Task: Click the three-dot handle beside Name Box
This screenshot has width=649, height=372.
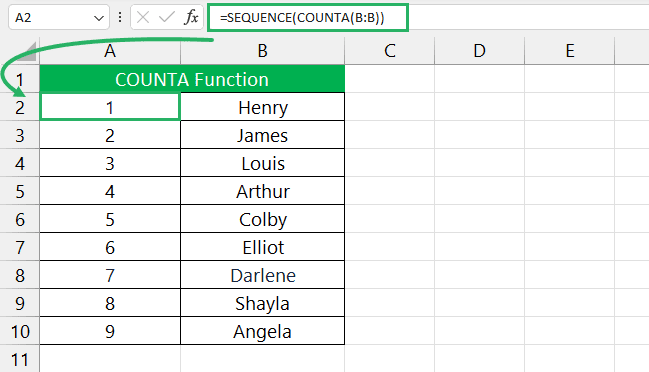Action: (120, 17)
